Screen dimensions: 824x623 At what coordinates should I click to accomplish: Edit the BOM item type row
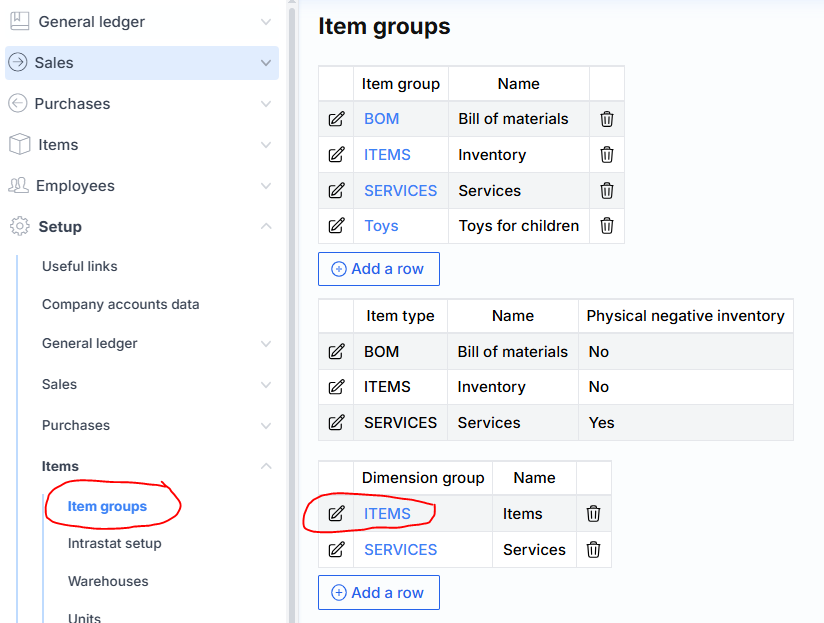[x=336, y=352]
